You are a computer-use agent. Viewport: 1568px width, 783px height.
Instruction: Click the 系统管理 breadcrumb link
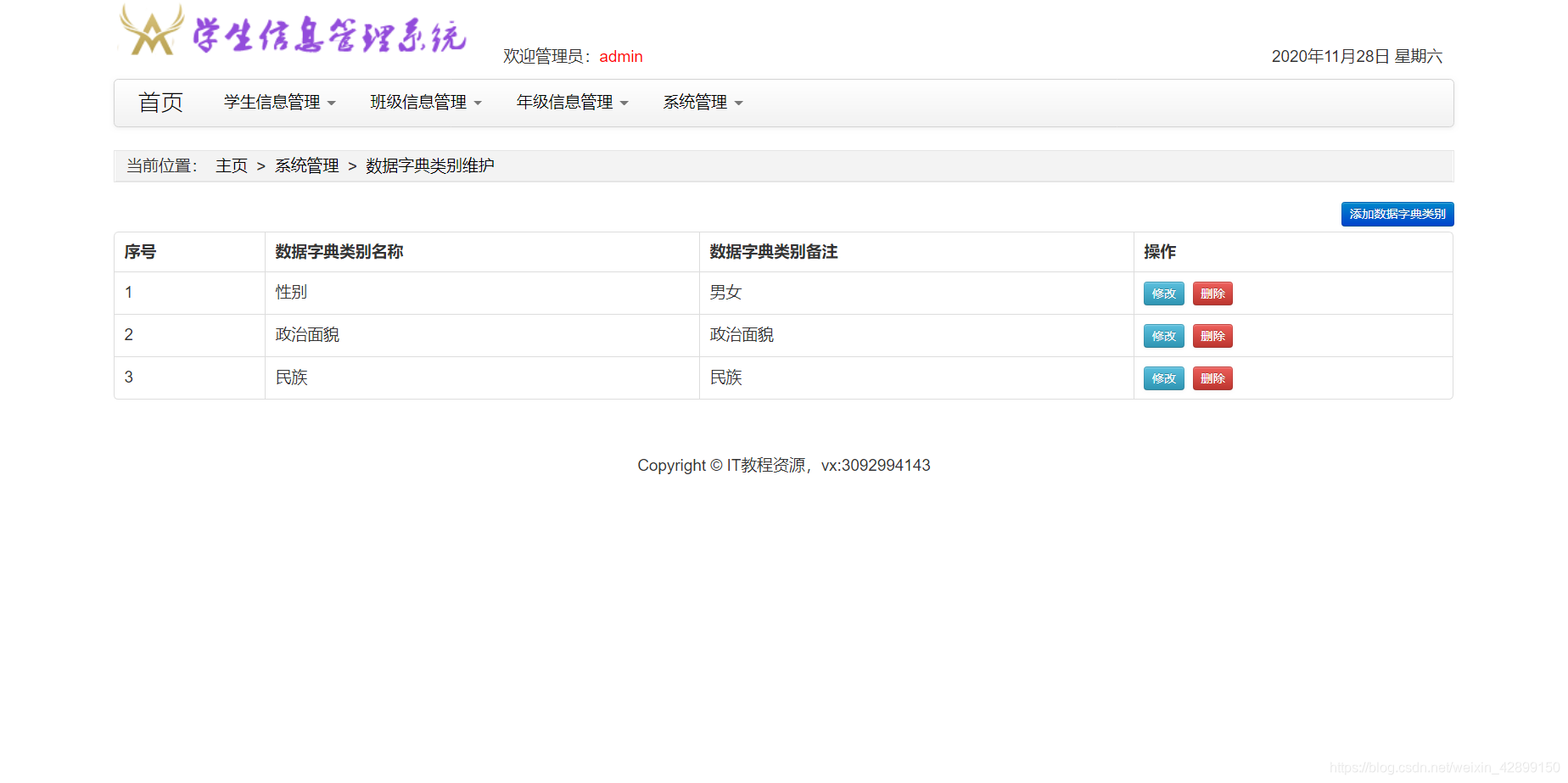coord(306,166)
